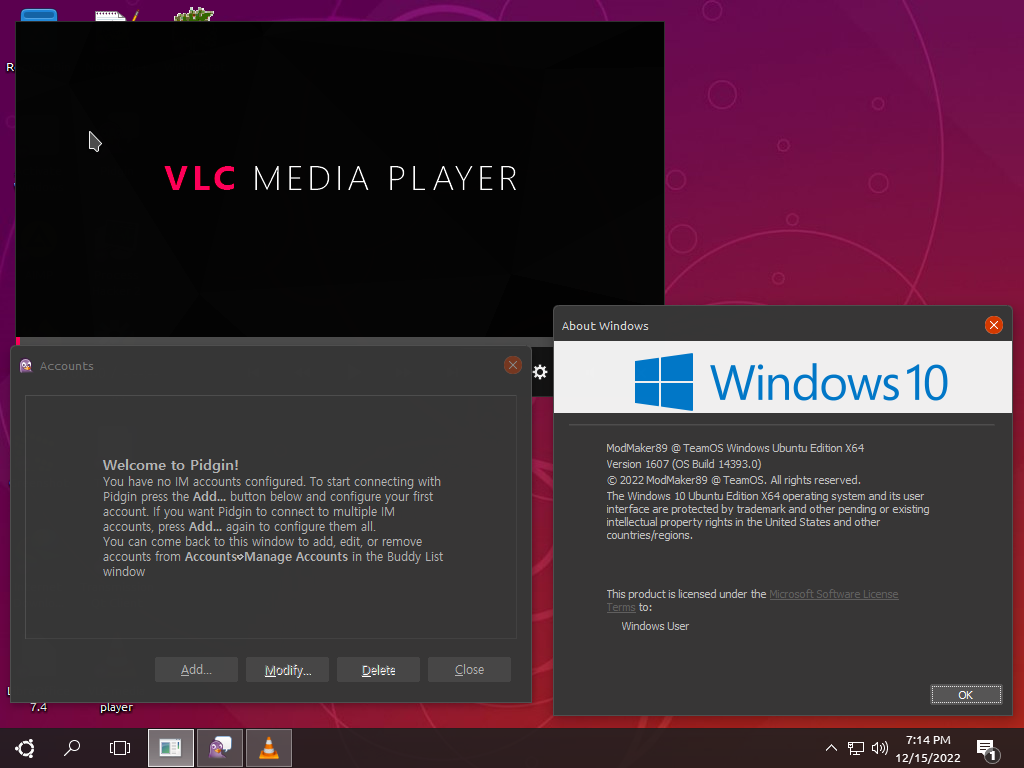The width and height of the screenshot is (1024, 768).
Task: Open network status tray icon
Action: pos(856,748)
